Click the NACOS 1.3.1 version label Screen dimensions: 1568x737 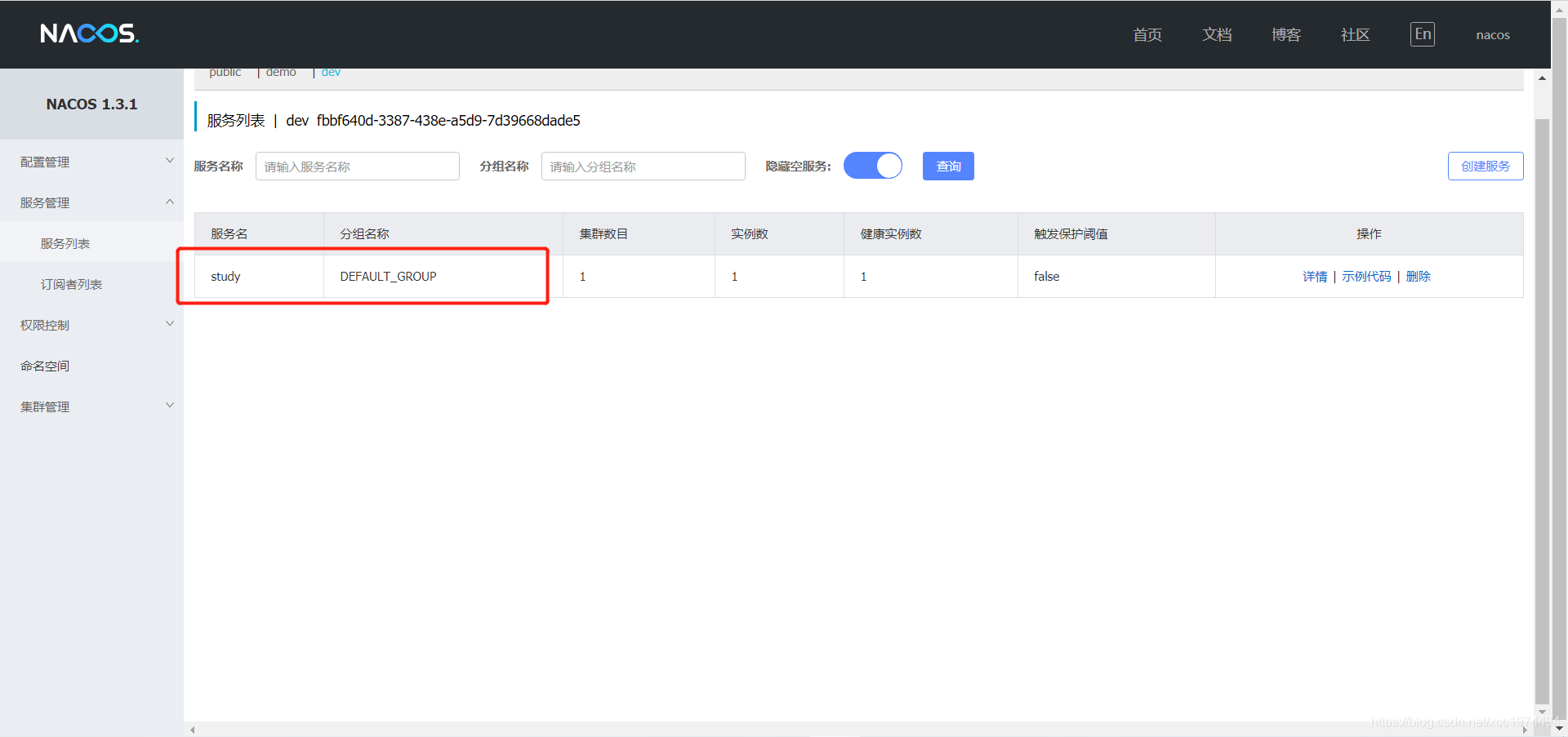(x=91, y=104)
